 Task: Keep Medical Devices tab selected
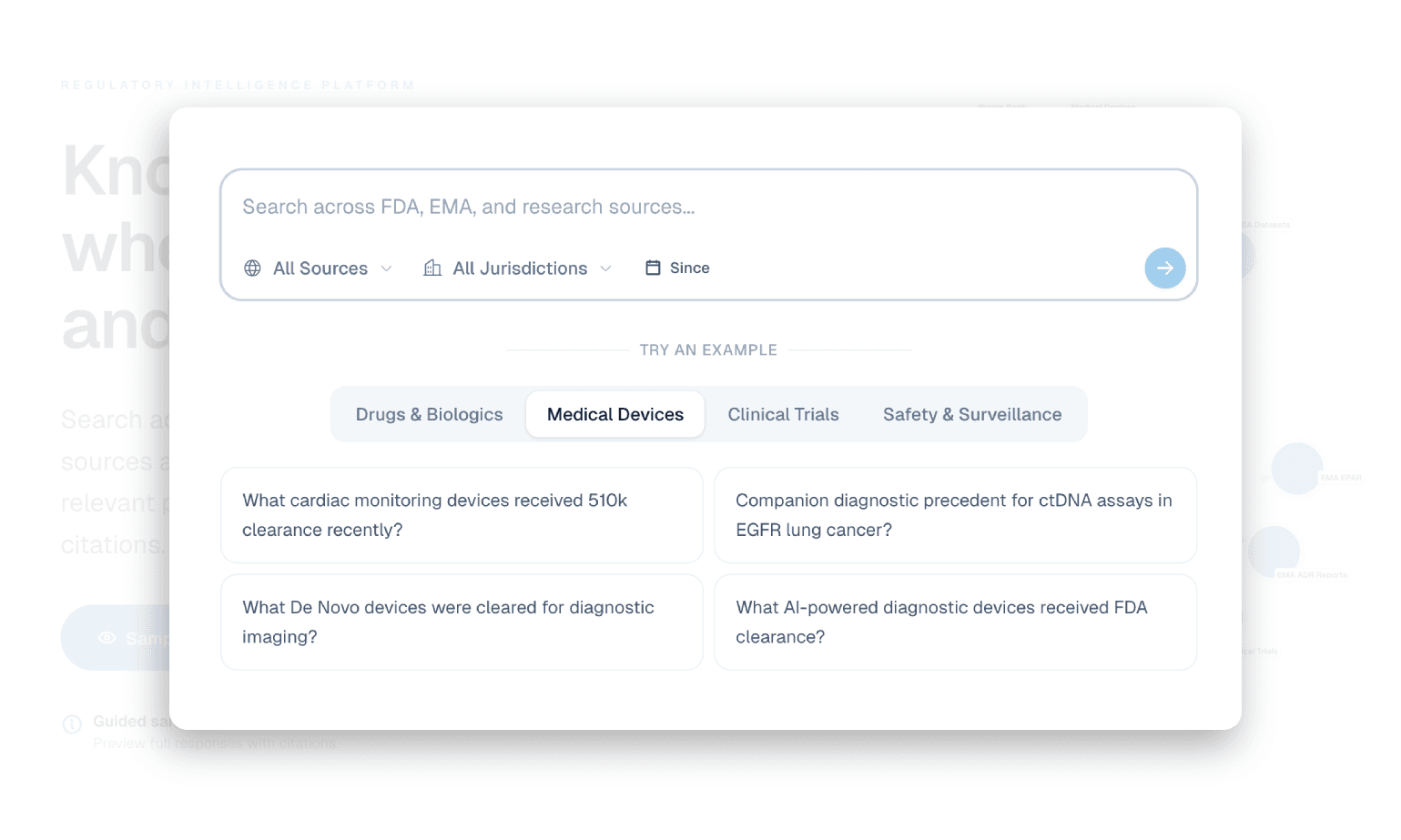[x=614, y=414]
